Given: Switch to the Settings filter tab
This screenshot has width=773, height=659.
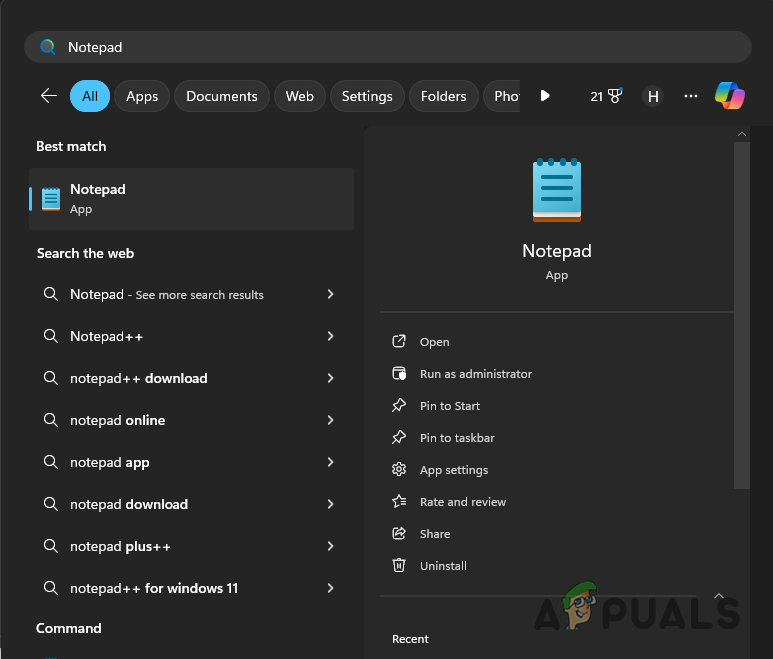Looking at the screenshot, I should click(x=367, y=96).
